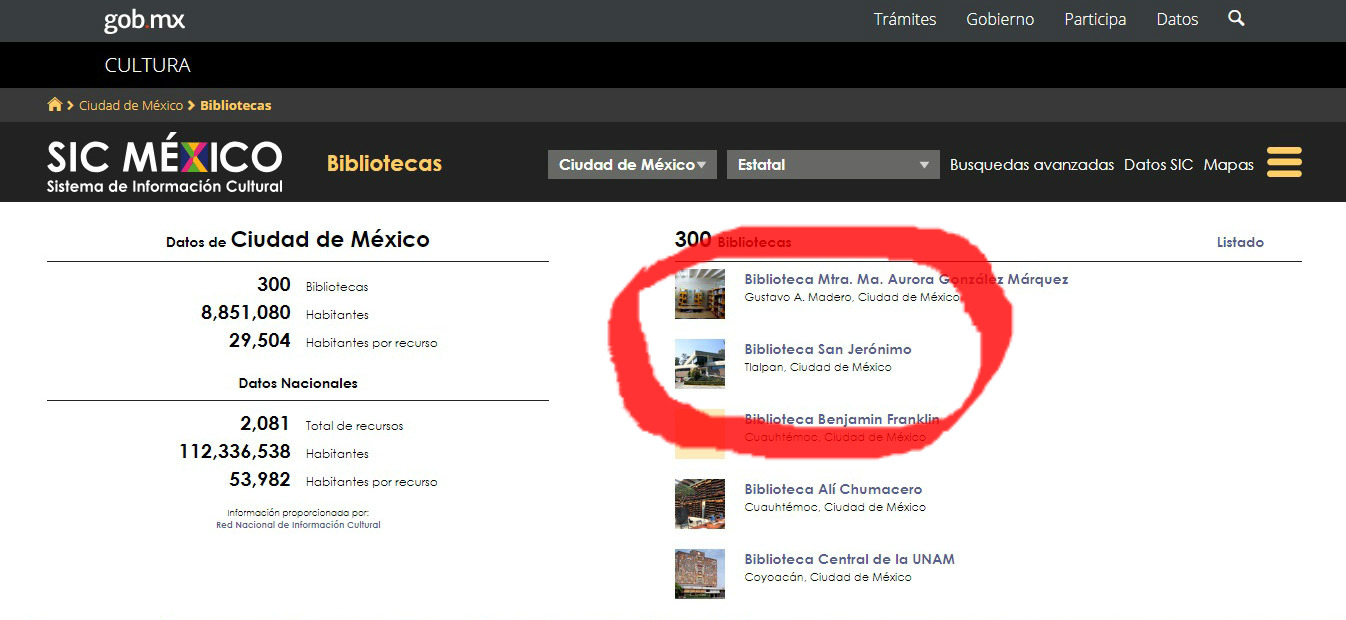Open the Mapas menu item
This screenshot has width=1346, height=620.
(x=1229, y=165)
